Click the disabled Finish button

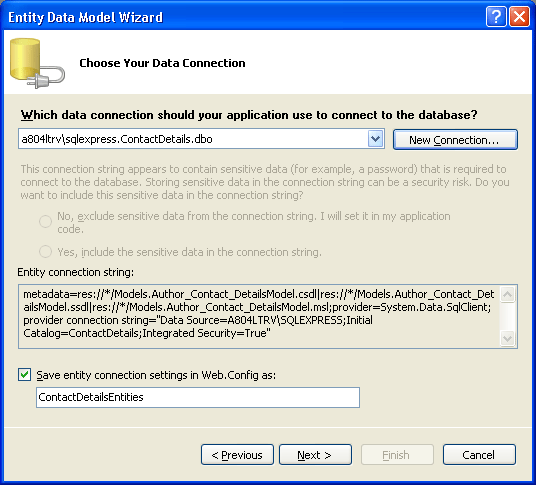tap(397, 455)
